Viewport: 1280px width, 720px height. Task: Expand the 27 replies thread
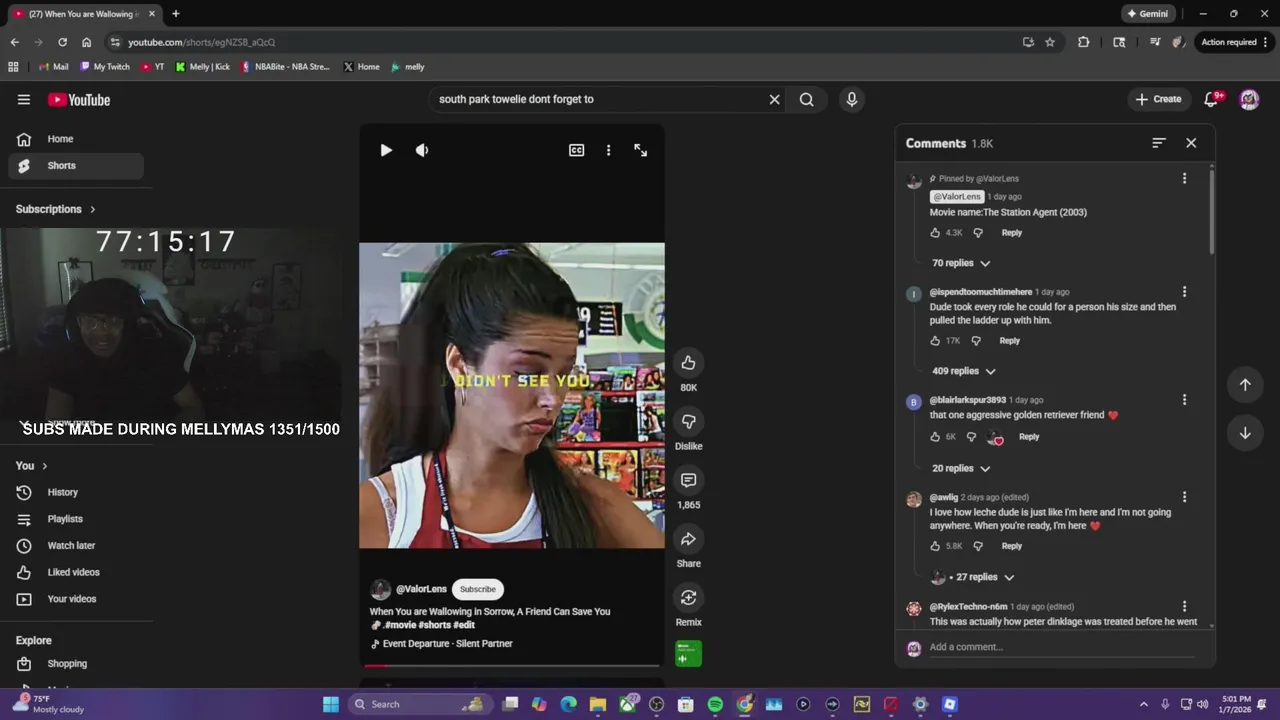(x=973, y=577)
